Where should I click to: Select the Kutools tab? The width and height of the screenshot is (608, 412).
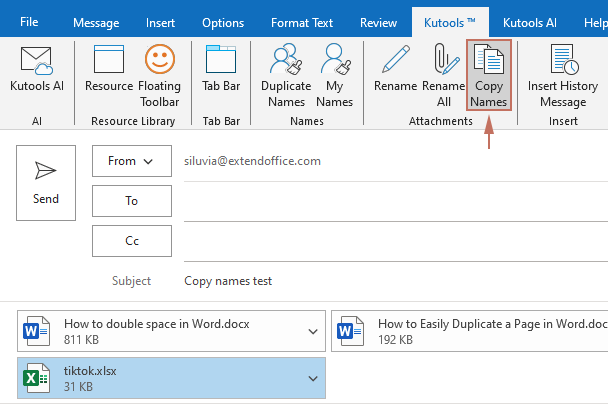[450, 22]
